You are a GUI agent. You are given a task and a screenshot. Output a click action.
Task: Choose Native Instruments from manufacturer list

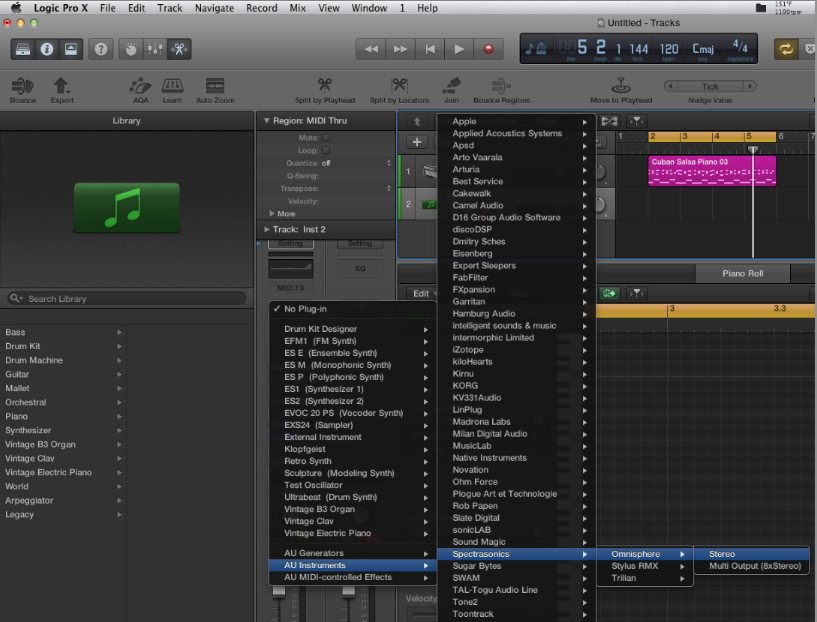tap(489, 458)
